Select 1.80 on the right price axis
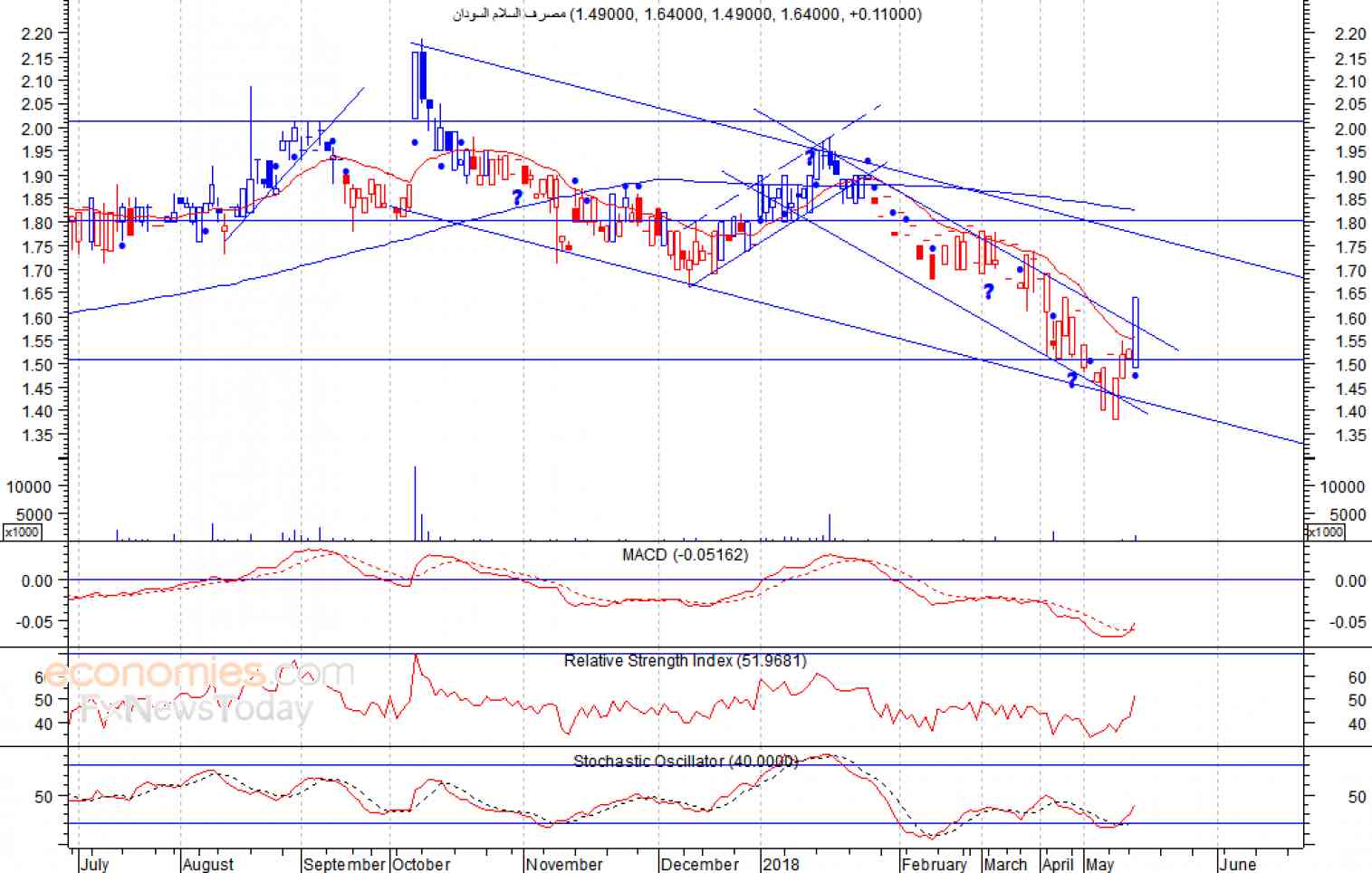Image resolution: width=1372 pixels, height=873 pixels. (x=1350, y=223)
